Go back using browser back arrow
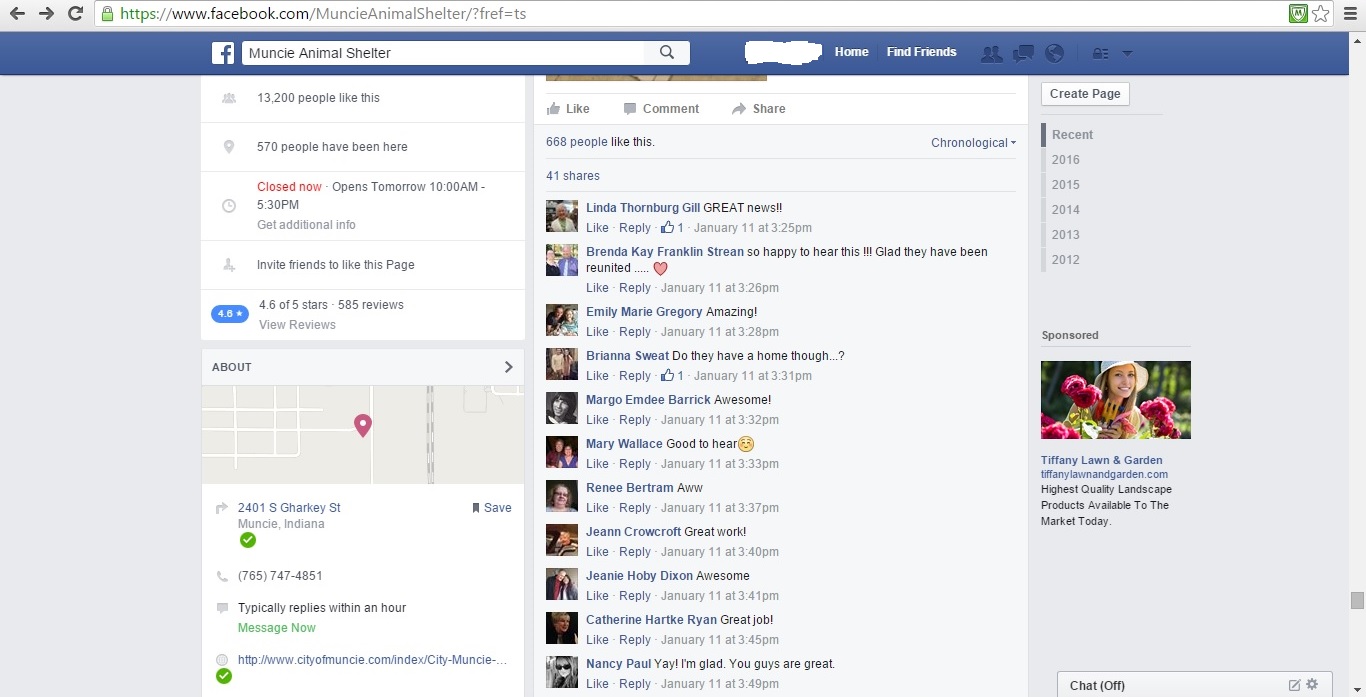1366x697 pixels. 17,14
